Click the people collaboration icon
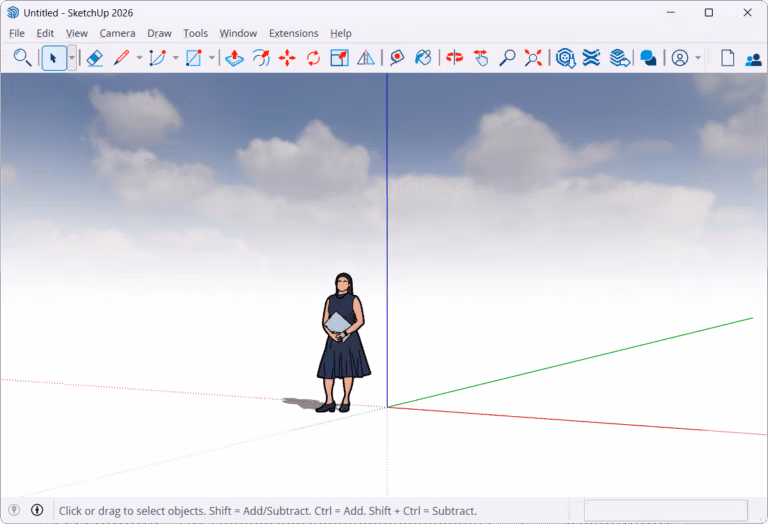768x524 pixels. click(754, 60)
